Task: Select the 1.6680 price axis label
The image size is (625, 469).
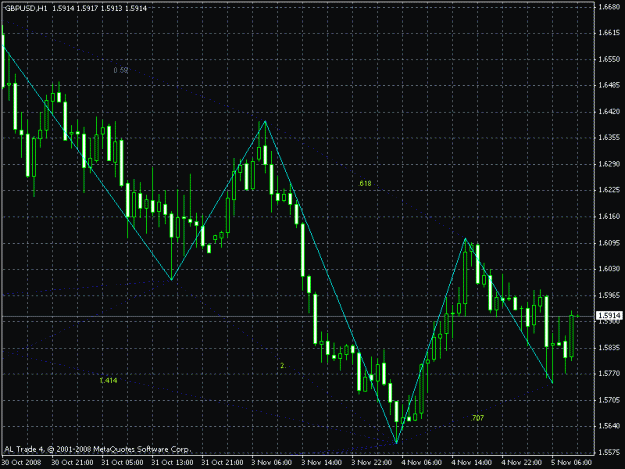Action: tap(610, 7)
